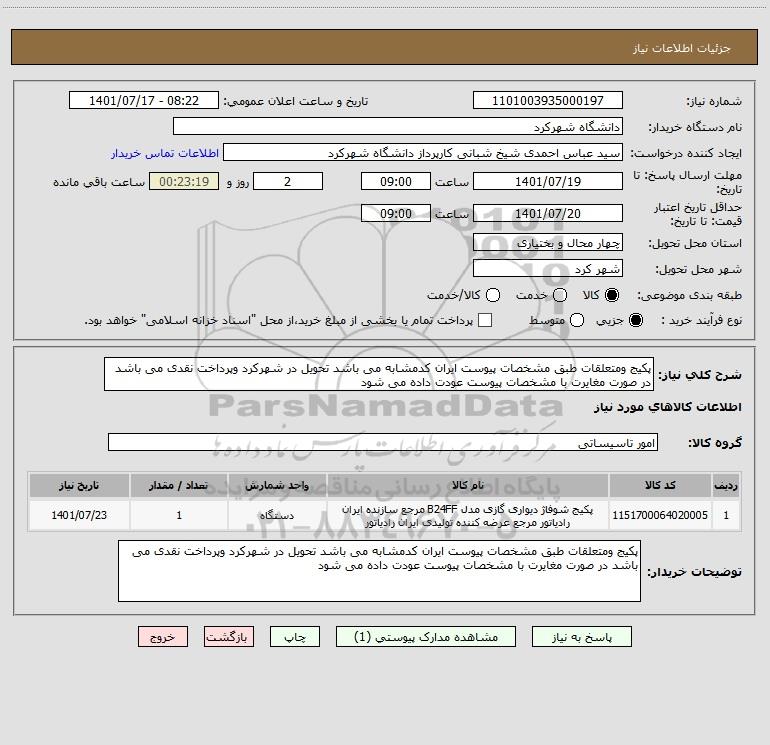Viewport: 770px width, 745px height.
Task: Click the response deadline date 1401/07/19
Action: pos(548,181)
